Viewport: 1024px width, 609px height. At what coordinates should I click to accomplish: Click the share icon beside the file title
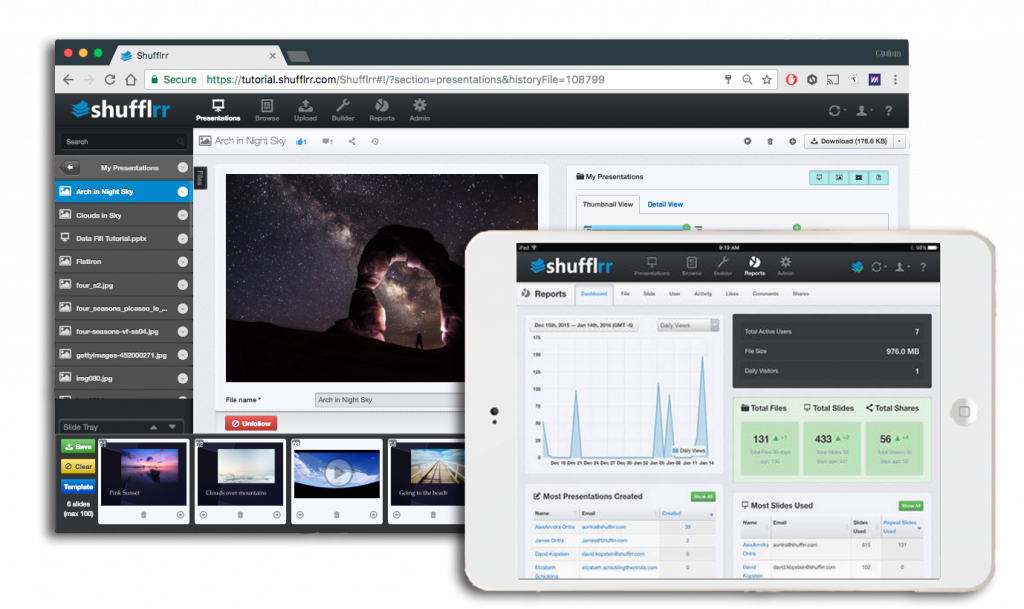coord(352,142)
